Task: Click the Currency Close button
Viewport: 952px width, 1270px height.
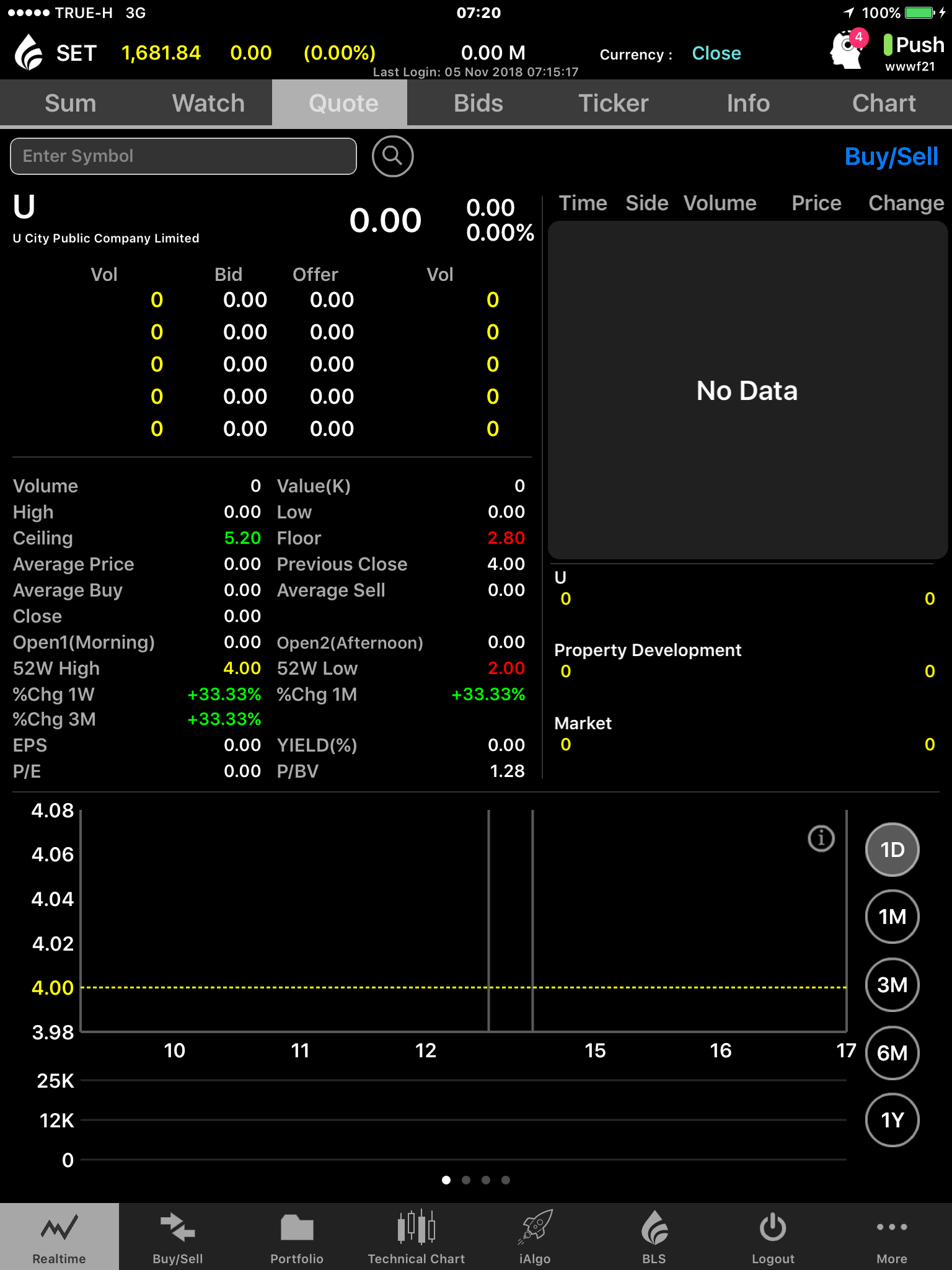Action: tap(716, 53)
